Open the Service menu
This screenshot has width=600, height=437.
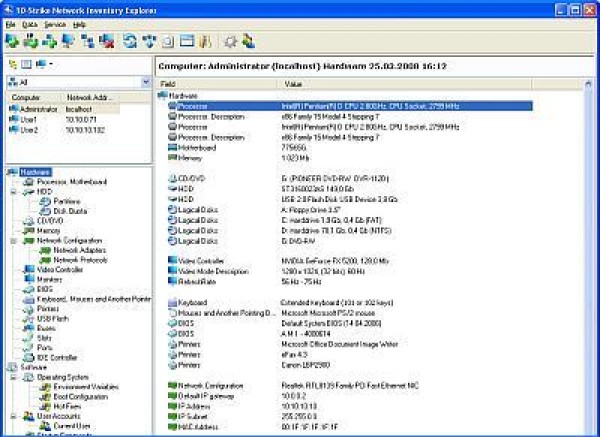56,23
